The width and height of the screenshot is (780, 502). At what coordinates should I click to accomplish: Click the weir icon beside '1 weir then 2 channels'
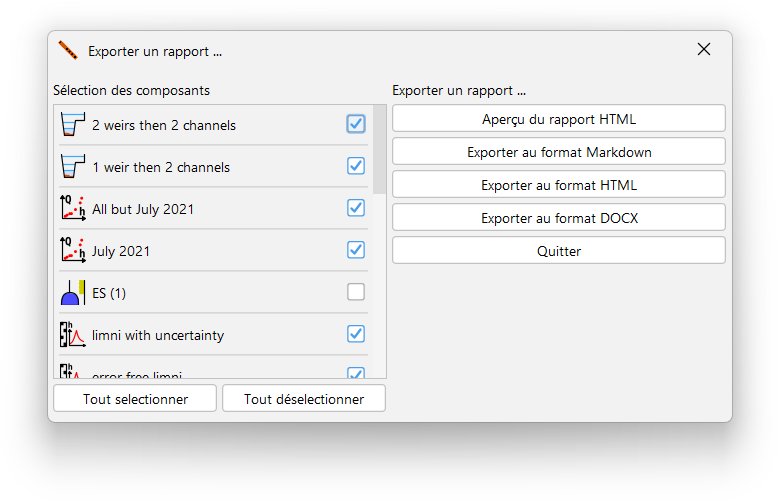72,167
